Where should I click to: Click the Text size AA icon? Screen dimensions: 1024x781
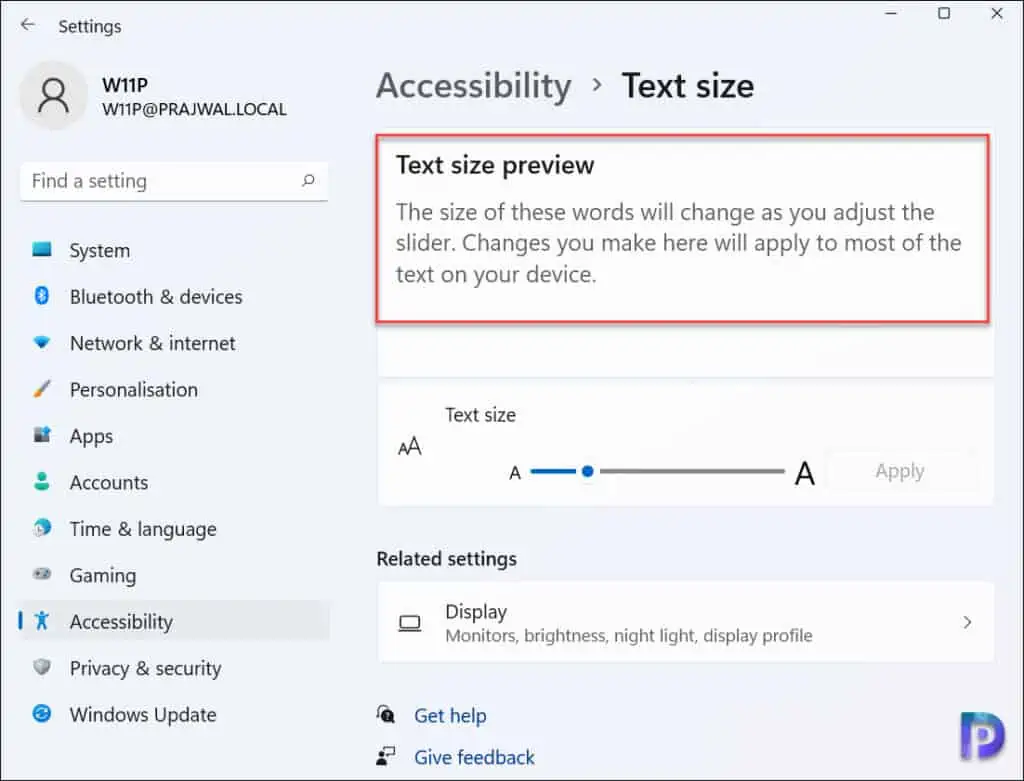[x=410, y=447]
